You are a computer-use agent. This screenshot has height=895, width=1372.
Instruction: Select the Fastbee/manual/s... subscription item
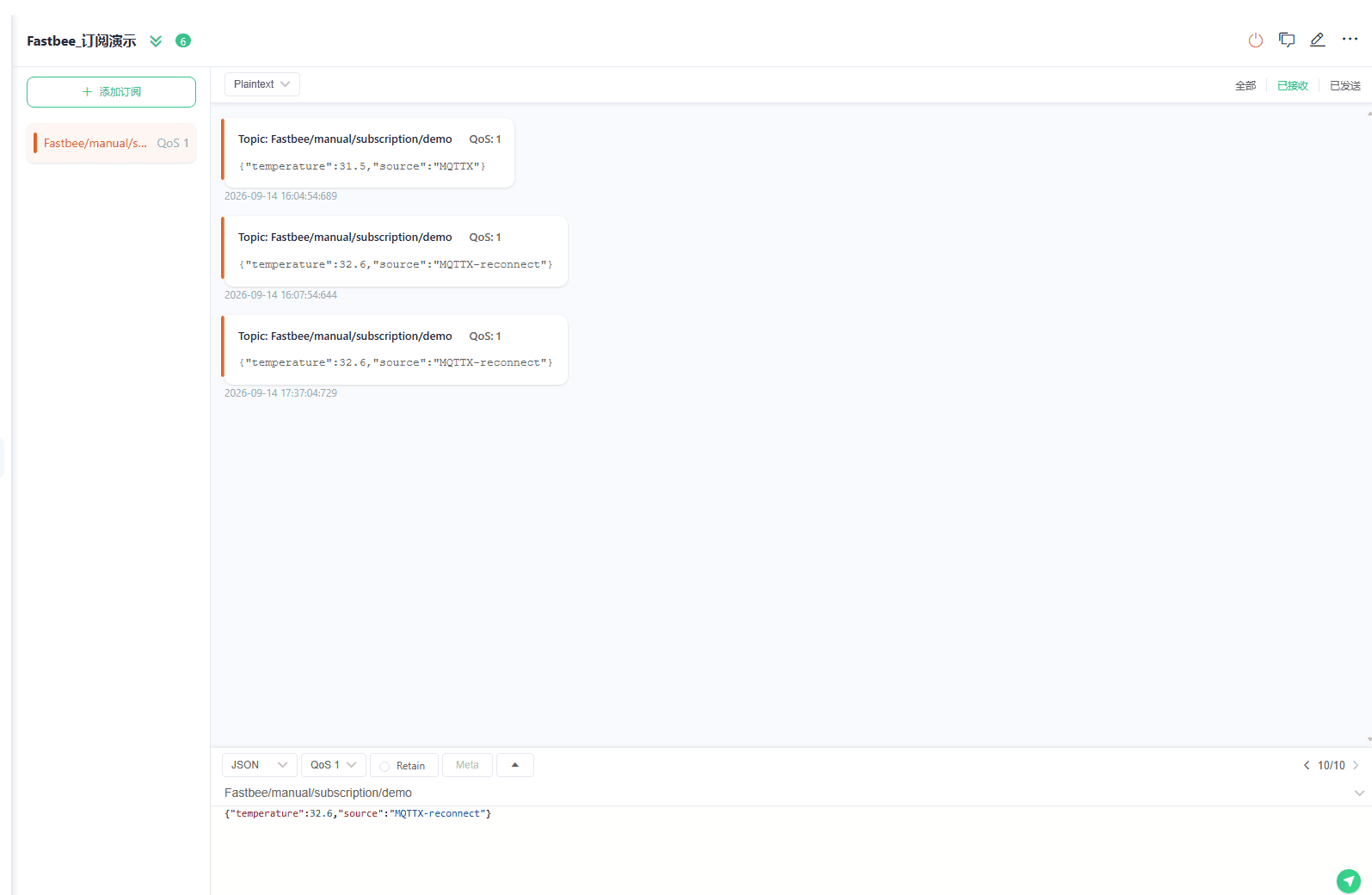pyautogui.click(x=111, y=143)
